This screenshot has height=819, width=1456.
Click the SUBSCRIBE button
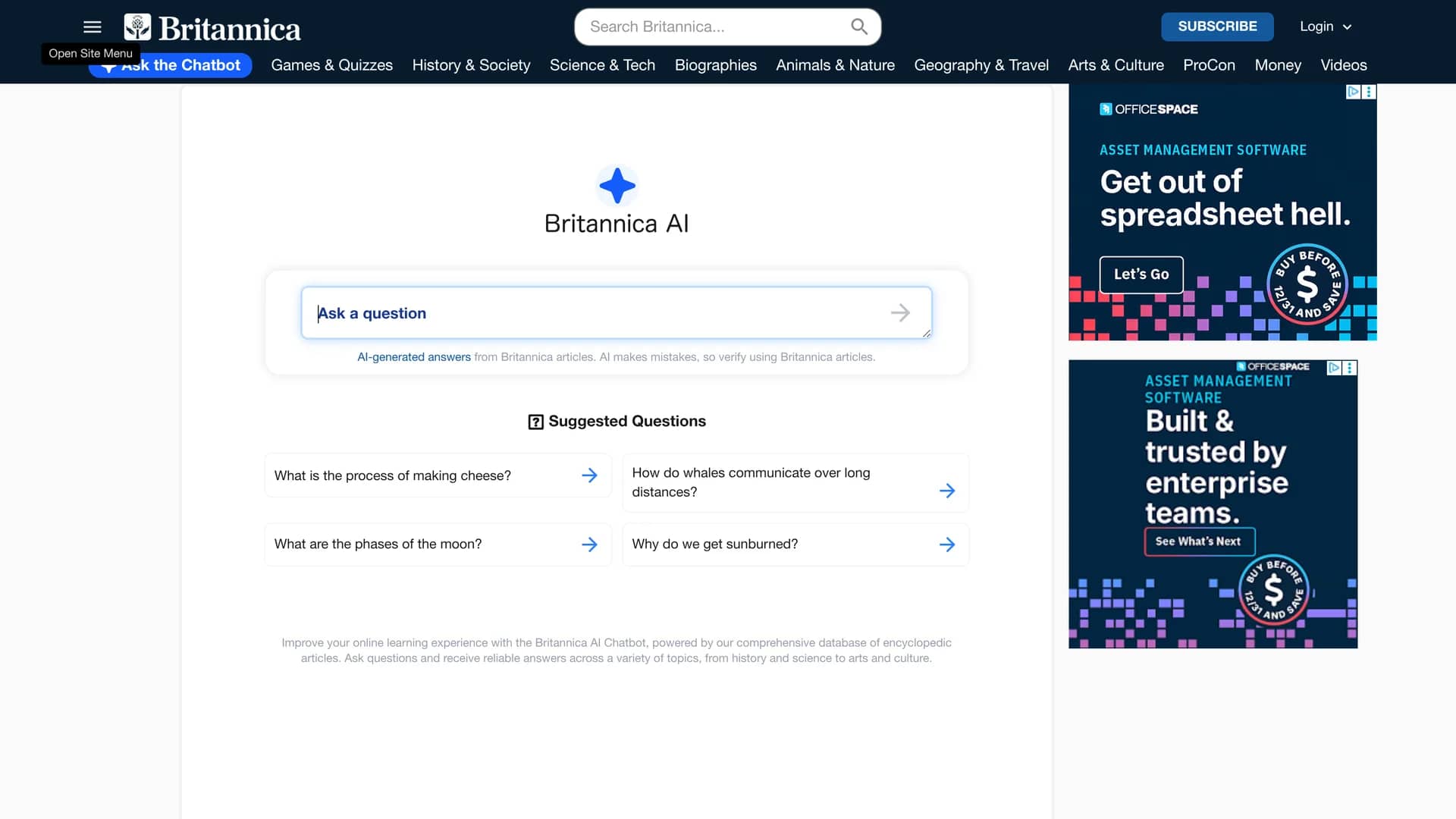click(1217, 27)
